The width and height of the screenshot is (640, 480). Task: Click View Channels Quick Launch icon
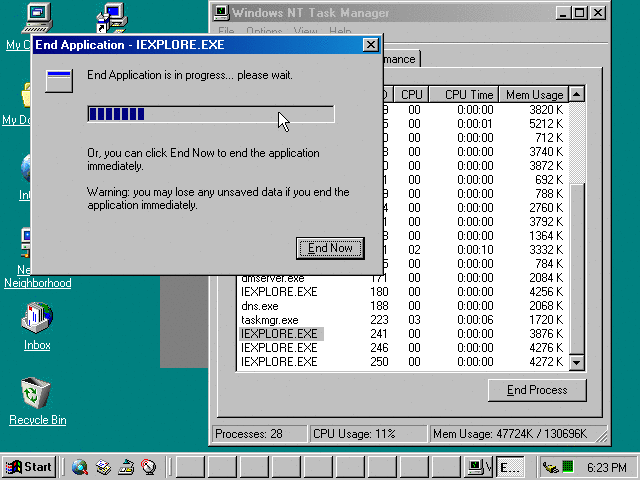(x=149, y=467)
